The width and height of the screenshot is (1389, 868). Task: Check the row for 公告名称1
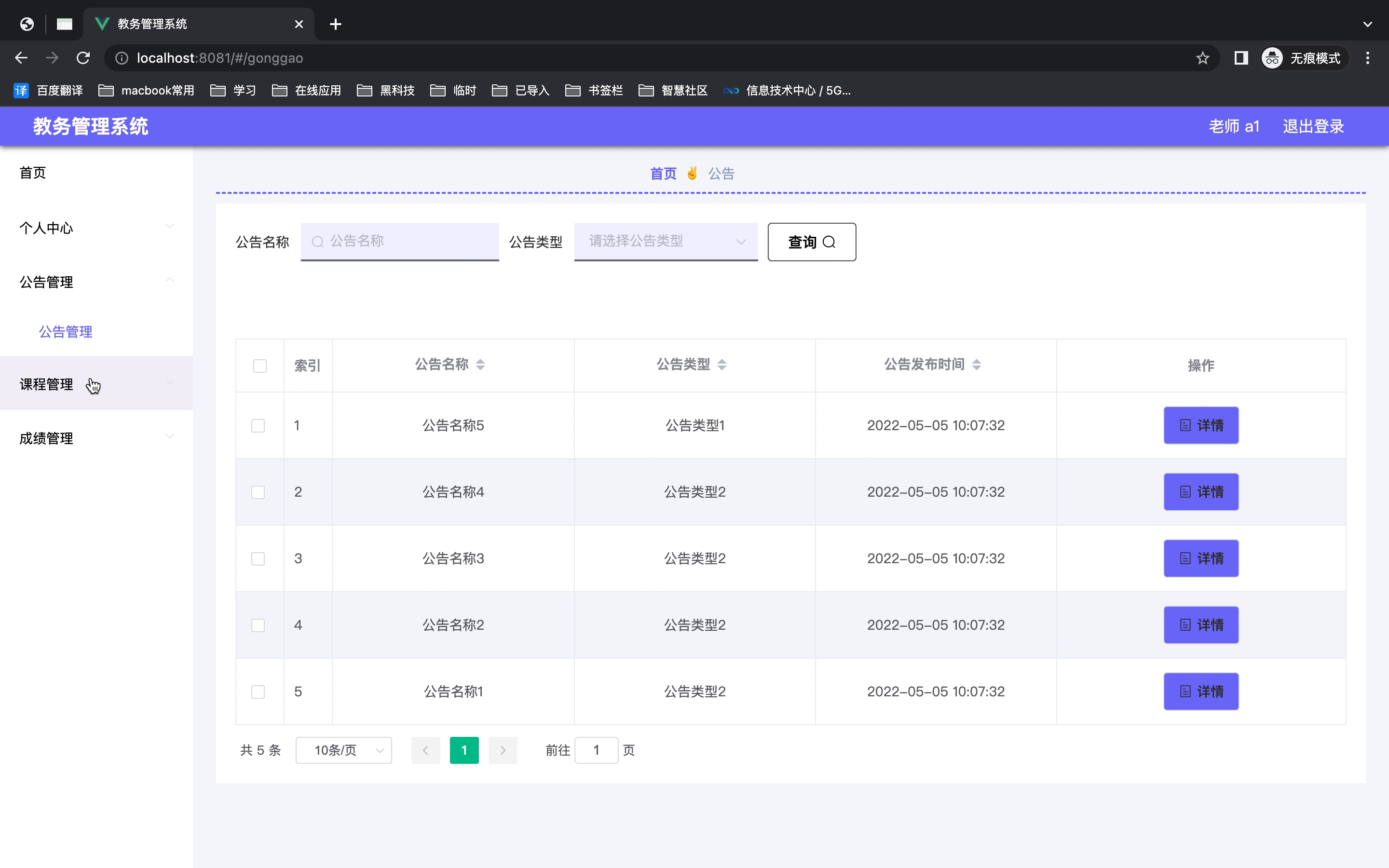pos(259,692)
